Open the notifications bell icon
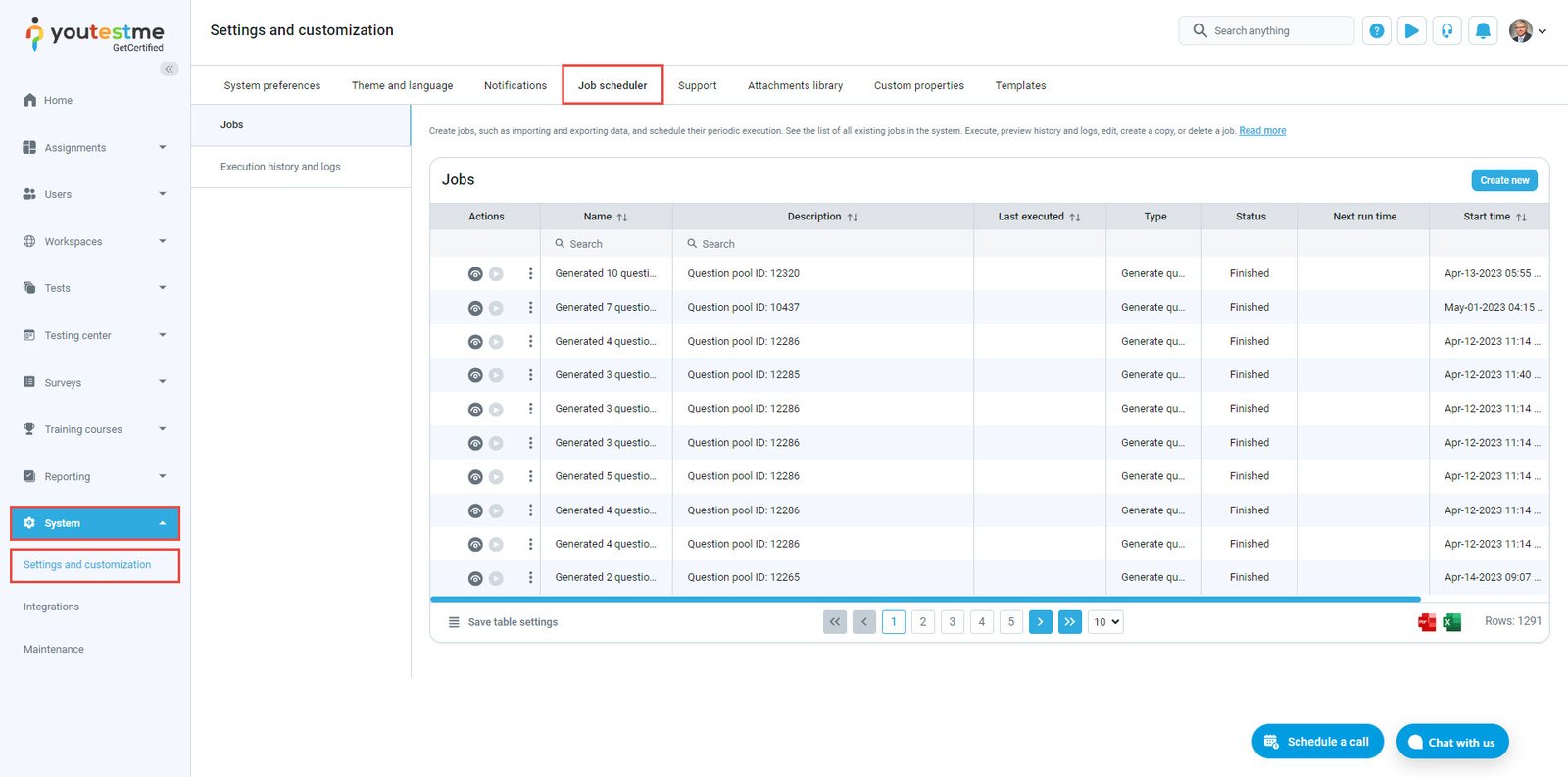 1483,31
